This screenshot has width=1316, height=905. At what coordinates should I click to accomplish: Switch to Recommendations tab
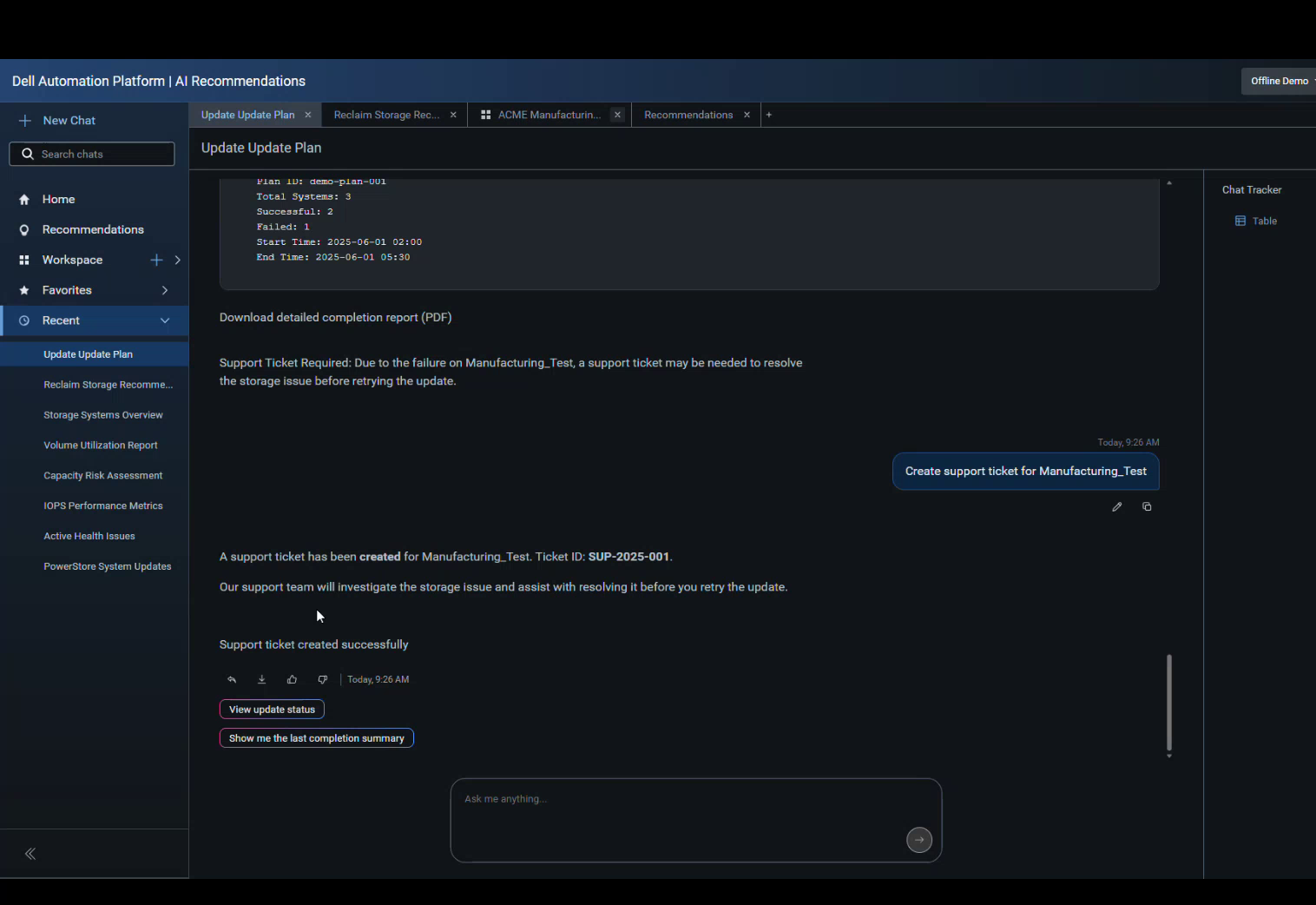pos(688,115)
